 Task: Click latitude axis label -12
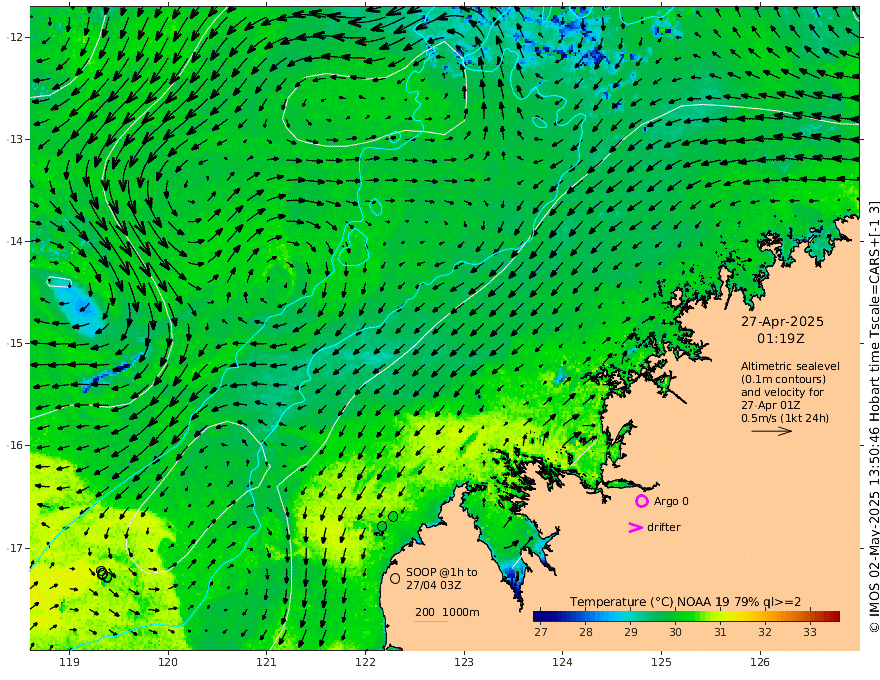pos(14,37)
